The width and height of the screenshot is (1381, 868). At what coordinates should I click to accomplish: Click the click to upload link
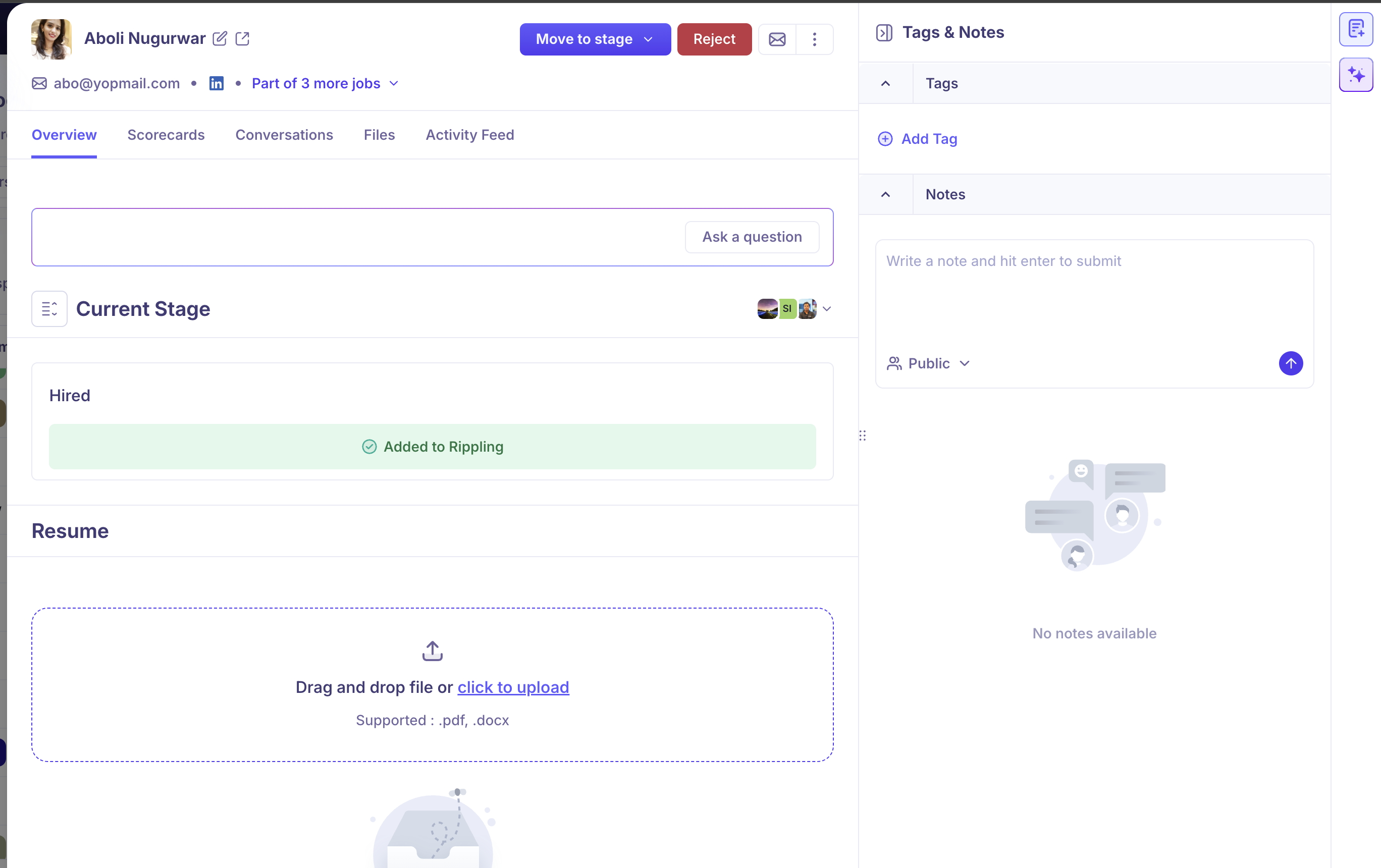[513, 687]
